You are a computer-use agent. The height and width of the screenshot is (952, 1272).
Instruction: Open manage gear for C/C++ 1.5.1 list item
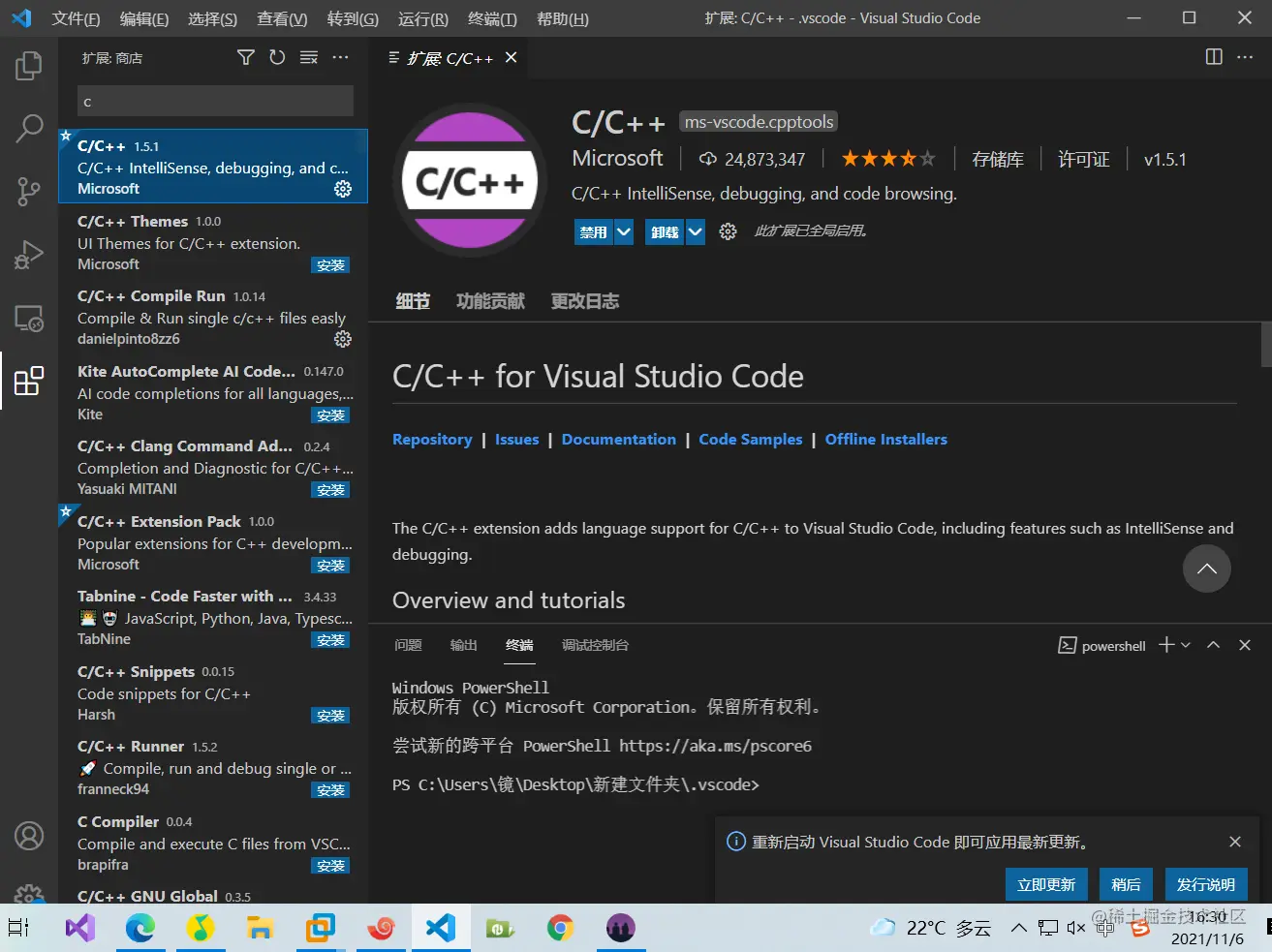[x=343, y=189]
